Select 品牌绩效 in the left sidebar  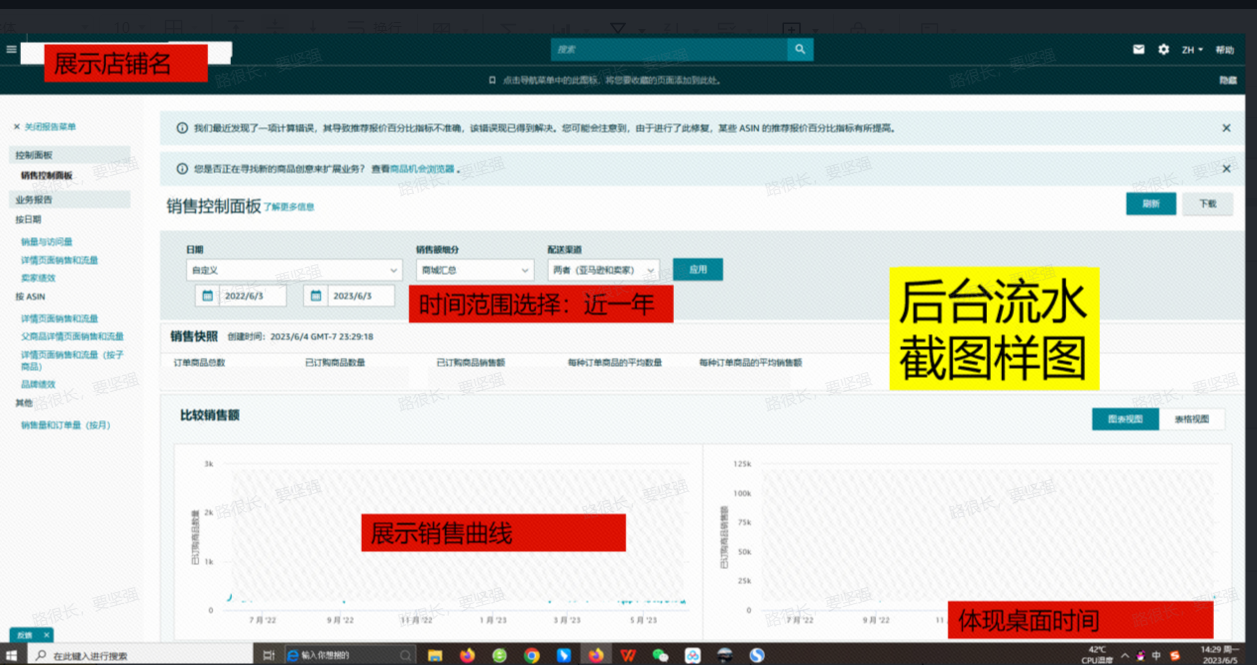click(x=36, y=383)
